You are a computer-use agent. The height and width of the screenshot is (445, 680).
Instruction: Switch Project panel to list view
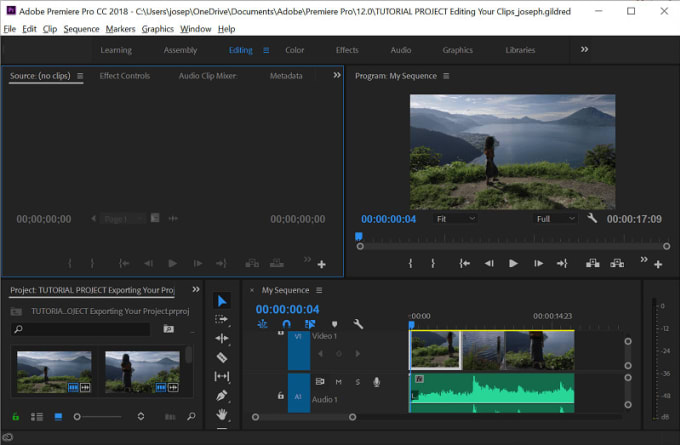(37, 417)
